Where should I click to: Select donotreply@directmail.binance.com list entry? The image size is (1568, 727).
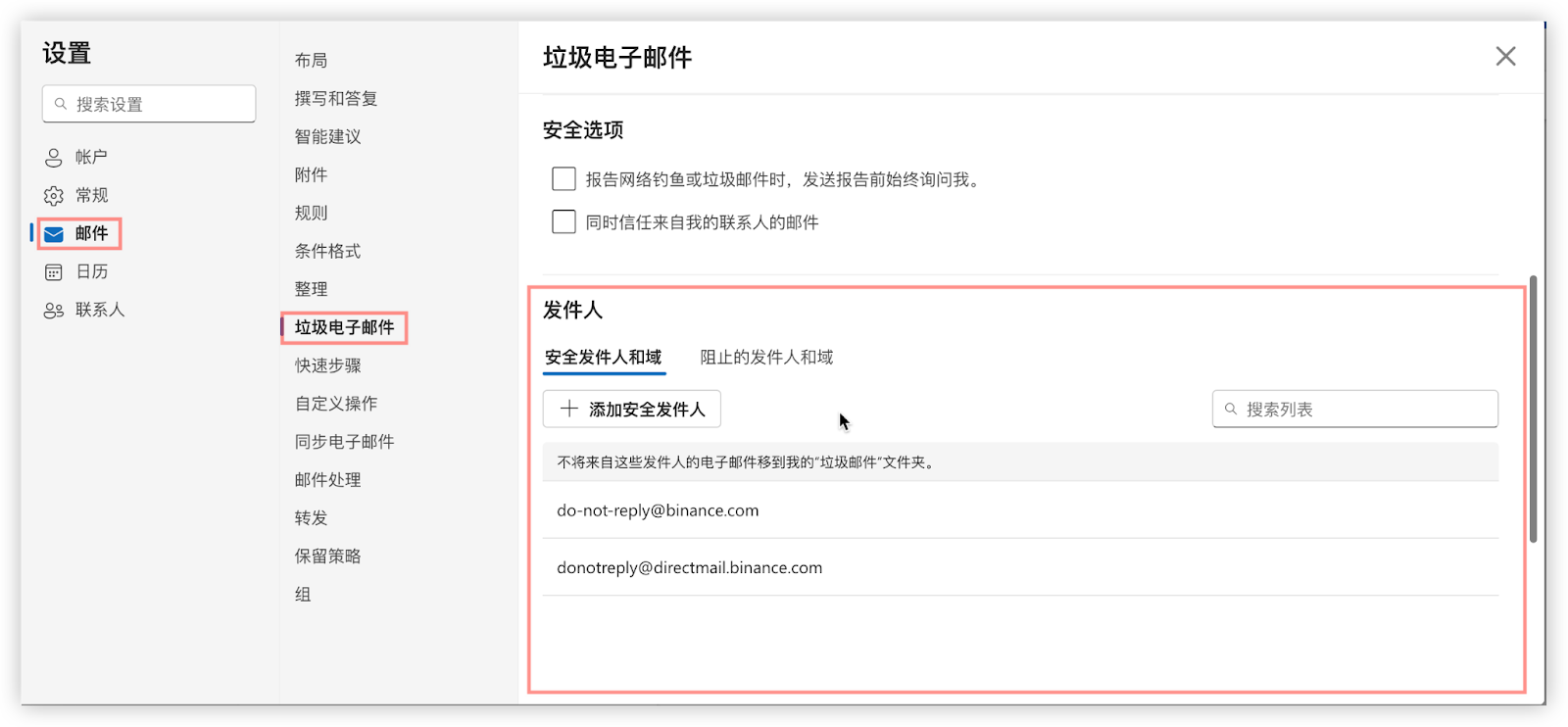click(689, 568)
